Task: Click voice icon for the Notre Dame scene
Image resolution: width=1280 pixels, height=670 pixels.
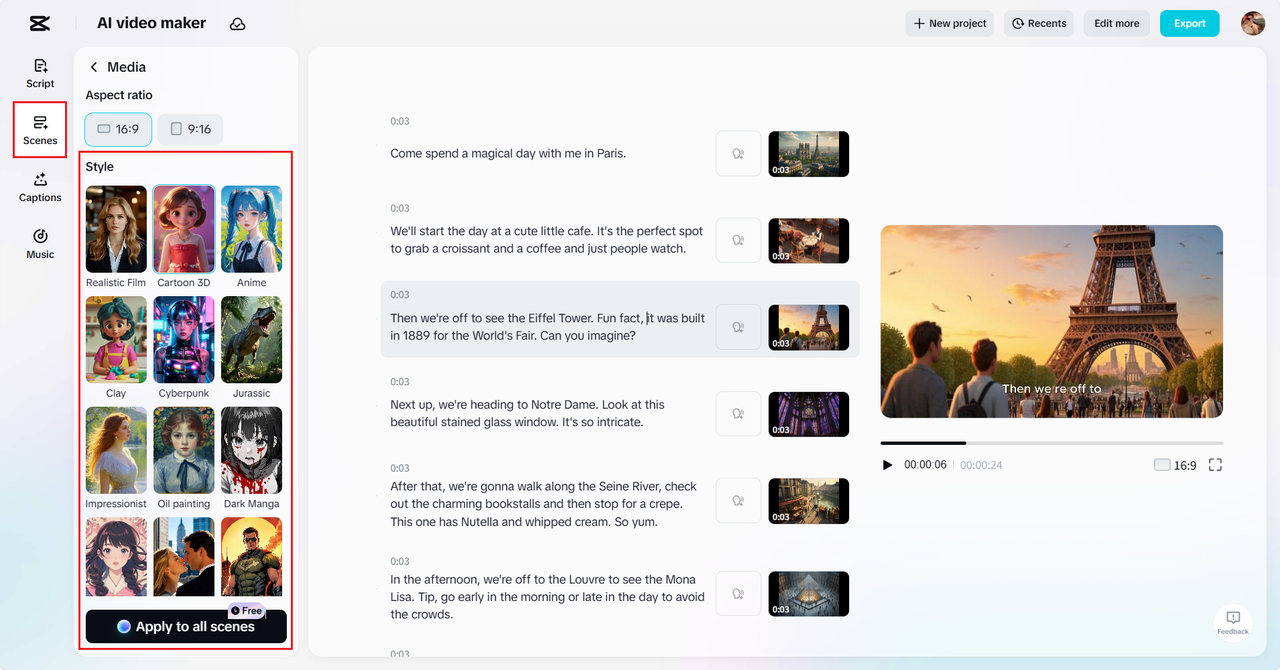Action: coord(739,414)
